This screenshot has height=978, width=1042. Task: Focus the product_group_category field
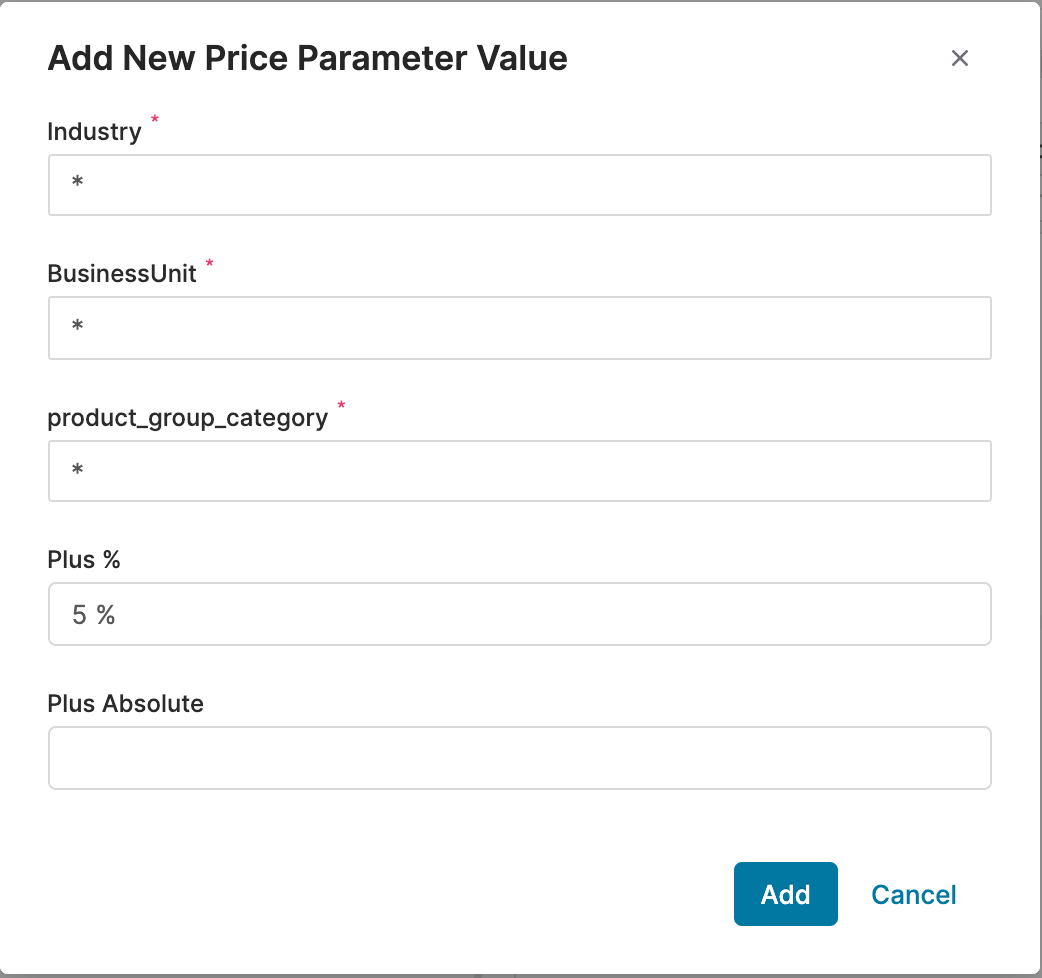pyautogui.click(x=519, y=470)
